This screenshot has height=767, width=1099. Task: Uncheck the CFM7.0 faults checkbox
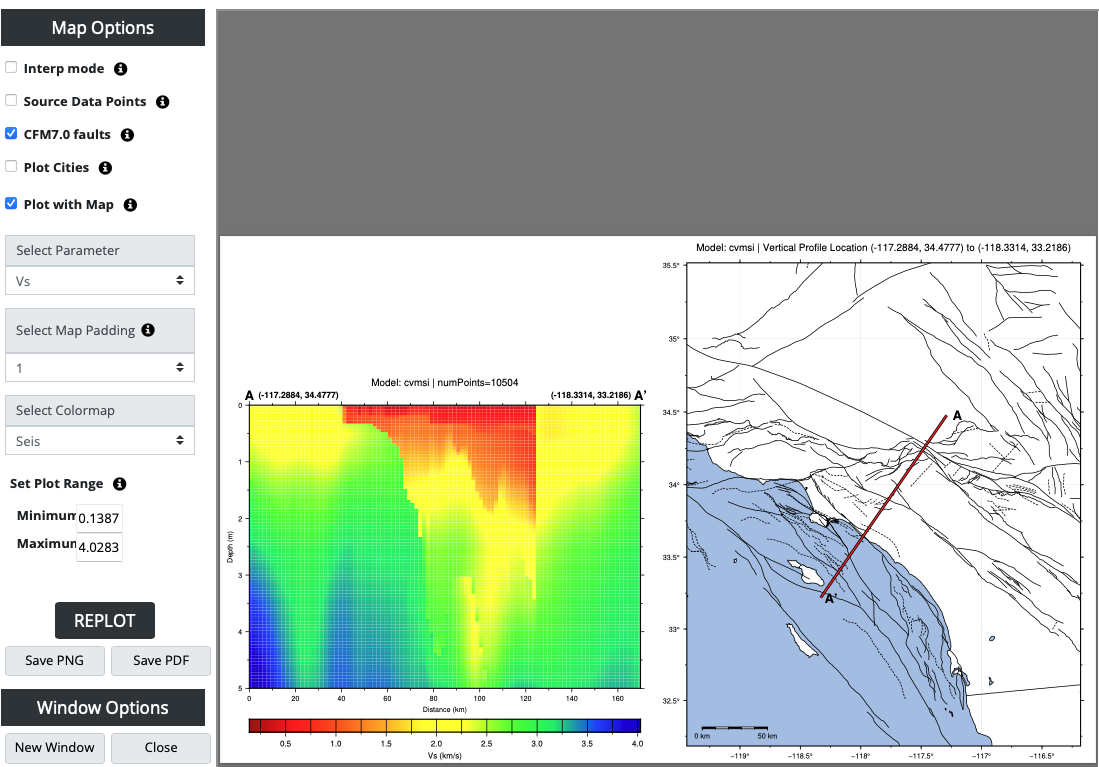point(11,134)
